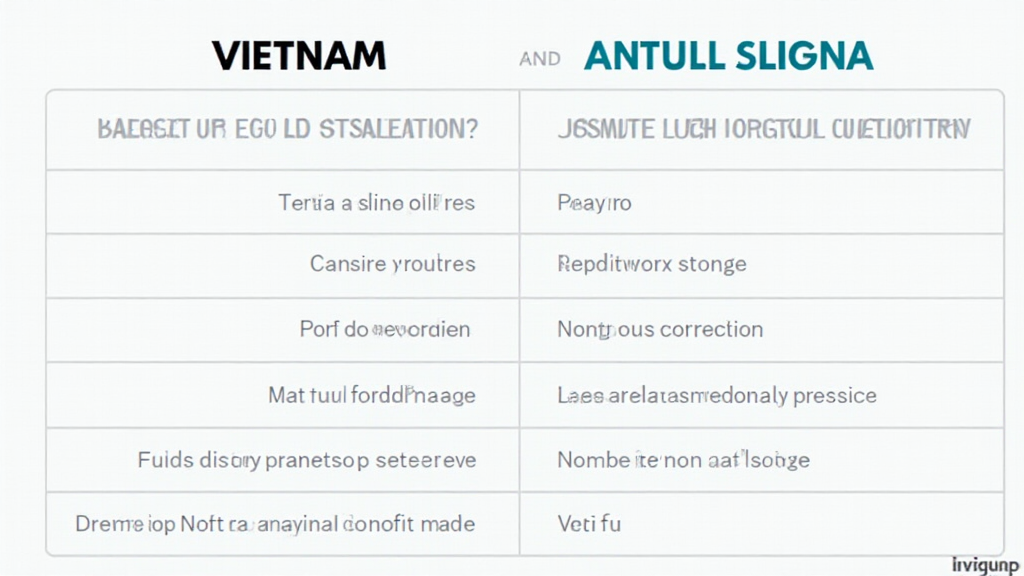The image size is (1024, 576).
Task: Click the small 'AND' label
Action: pyautogui.click(x=540, y=59)
